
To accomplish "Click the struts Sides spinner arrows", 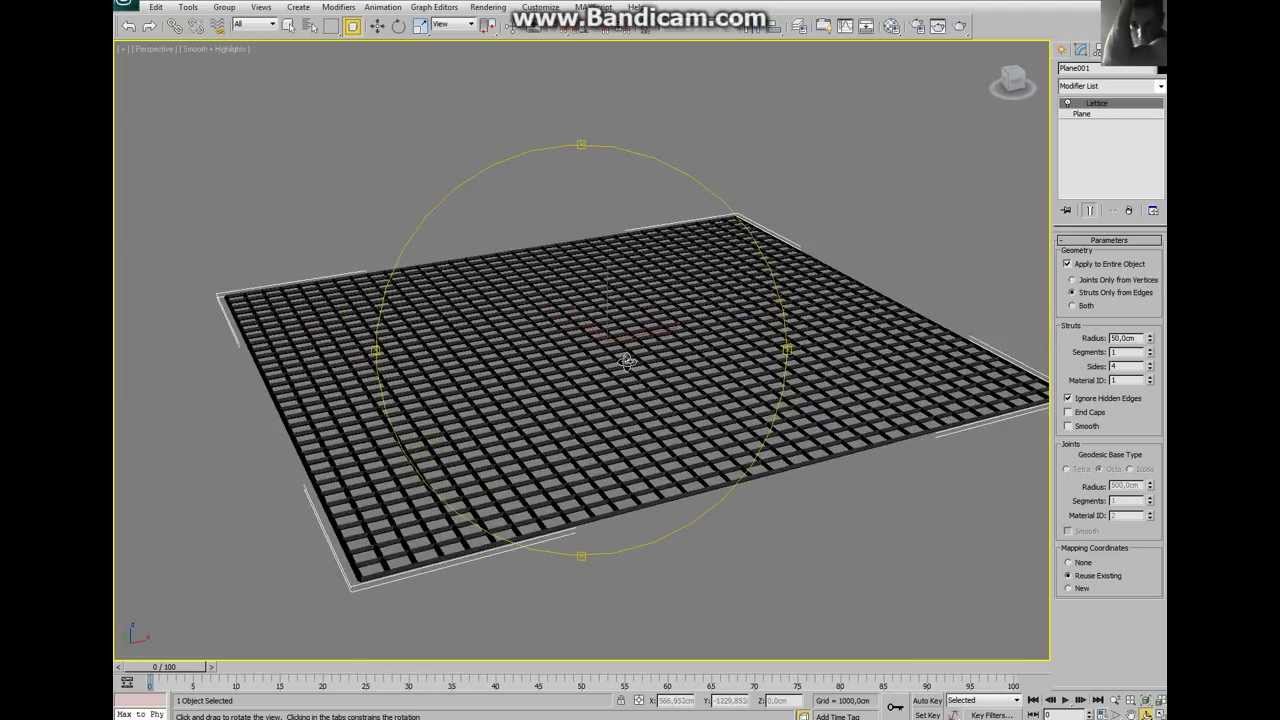I will (1150, 366).
